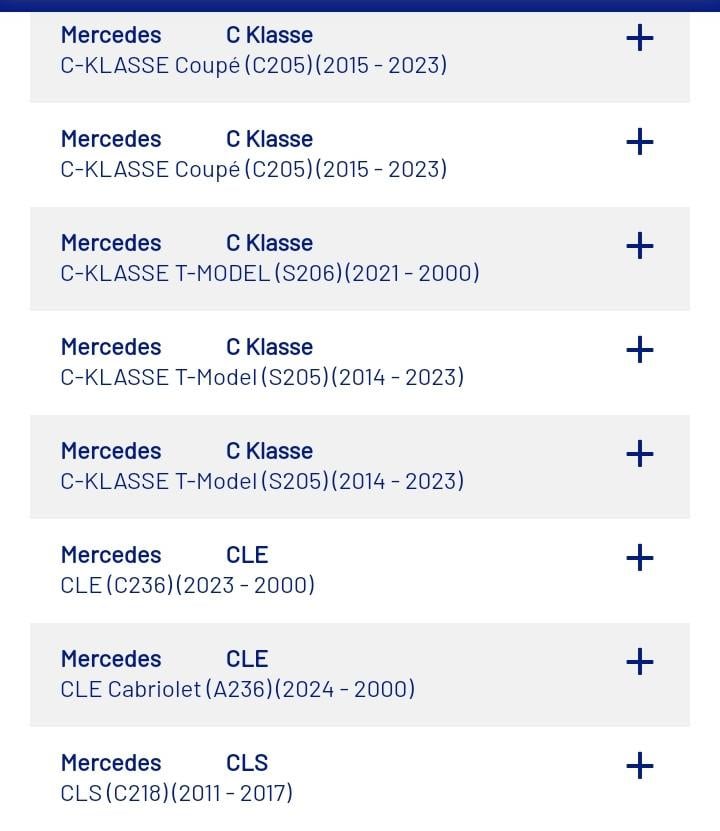This screenshot has height=831, width=720.
Task: Expand the topmost C-KLASSE Coupé (C205) plus icon
Action: (639, 38)
